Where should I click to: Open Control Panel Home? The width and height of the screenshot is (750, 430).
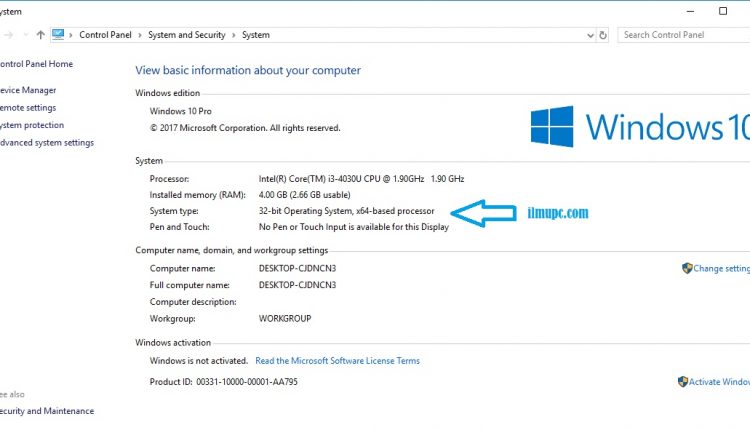tap(36, 64)
